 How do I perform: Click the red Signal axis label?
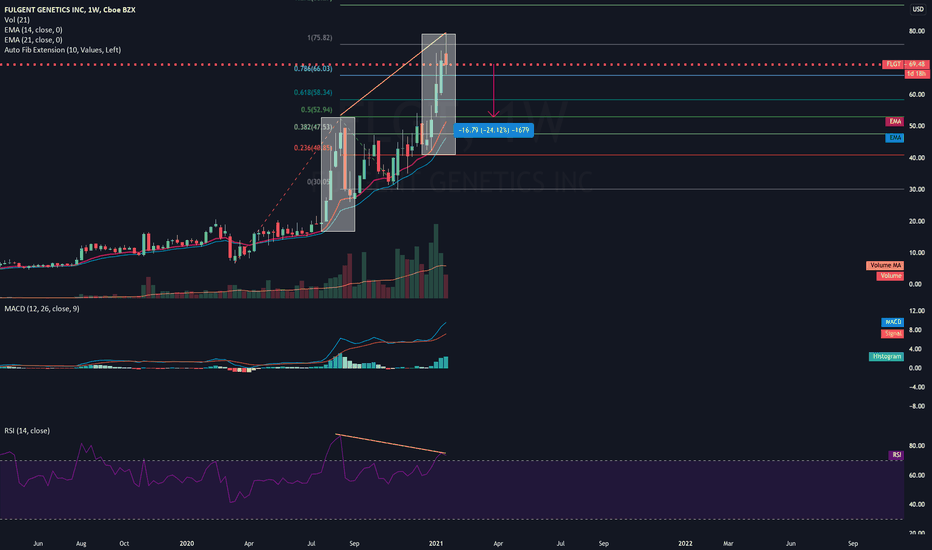(893, 334)
